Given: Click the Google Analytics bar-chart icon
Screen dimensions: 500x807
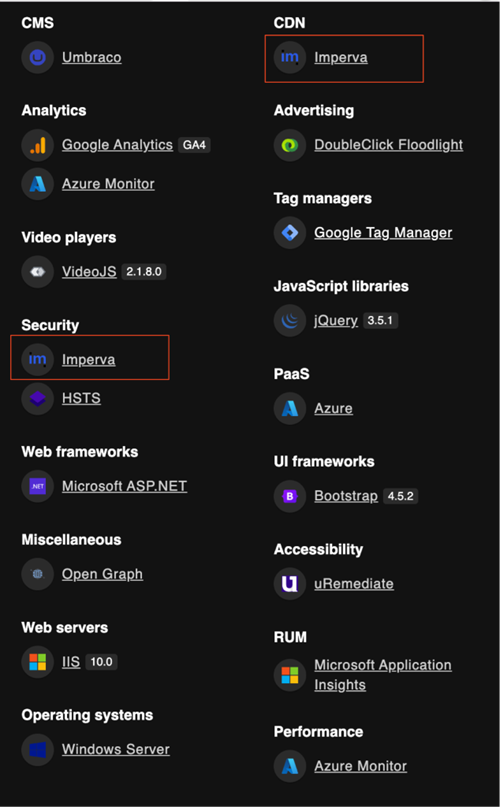Looking at the screenshot, I should pyautogui.click(x=38, y=145).
